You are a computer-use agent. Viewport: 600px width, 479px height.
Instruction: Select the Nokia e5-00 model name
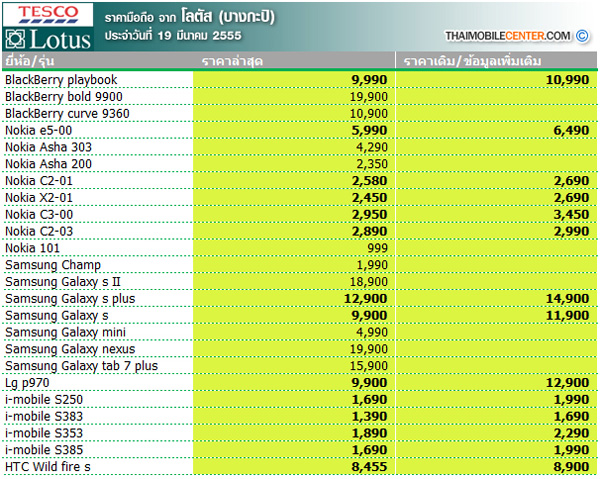click(39, 130)
